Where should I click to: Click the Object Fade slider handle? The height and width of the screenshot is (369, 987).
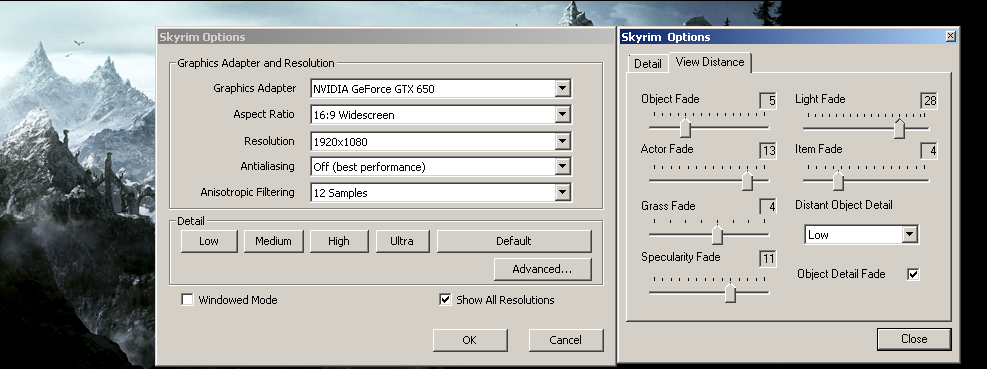click(x=685, y=128)
